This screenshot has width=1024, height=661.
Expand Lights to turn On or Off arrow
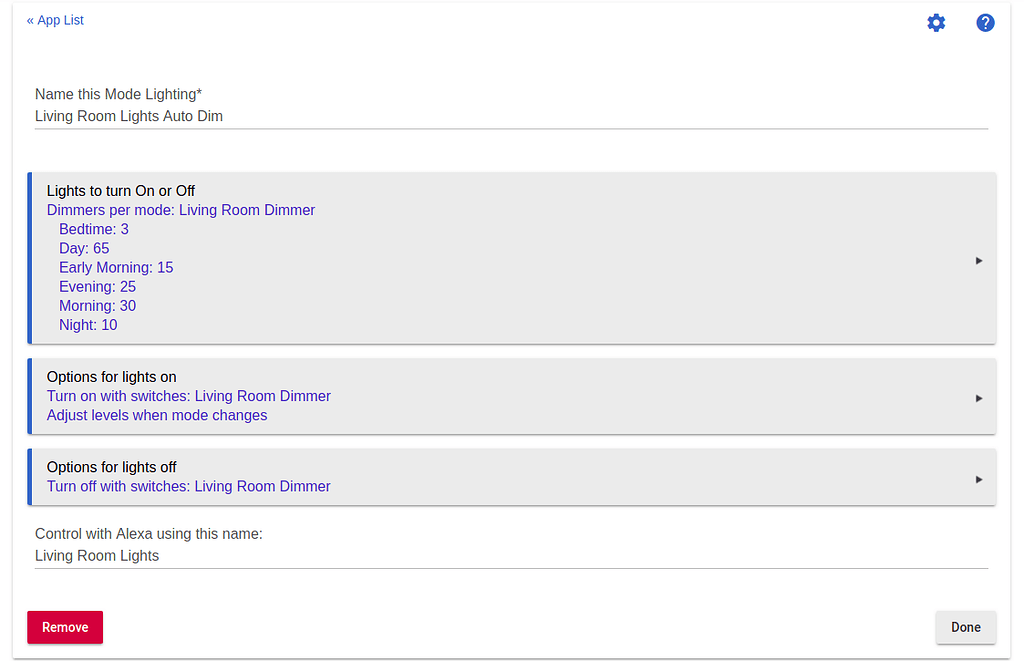pyautogui.click(x=979, y=260)
